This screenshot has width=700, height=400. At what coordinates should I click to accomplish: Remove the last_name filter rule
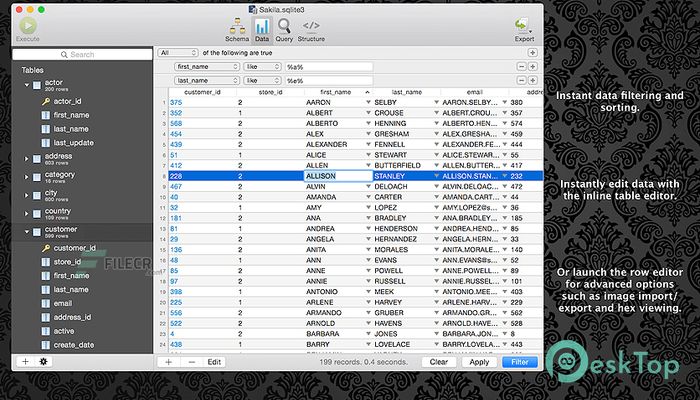[521, 80]
